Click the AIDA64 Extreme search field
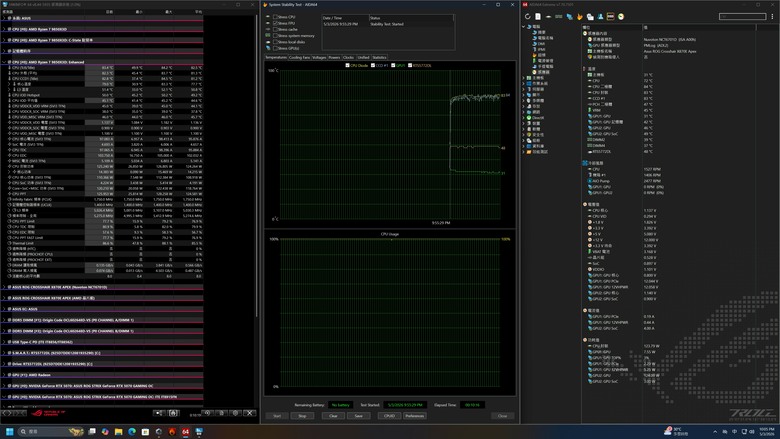The height and width of the screenshot is (439, 780). (x=742, y=16)
